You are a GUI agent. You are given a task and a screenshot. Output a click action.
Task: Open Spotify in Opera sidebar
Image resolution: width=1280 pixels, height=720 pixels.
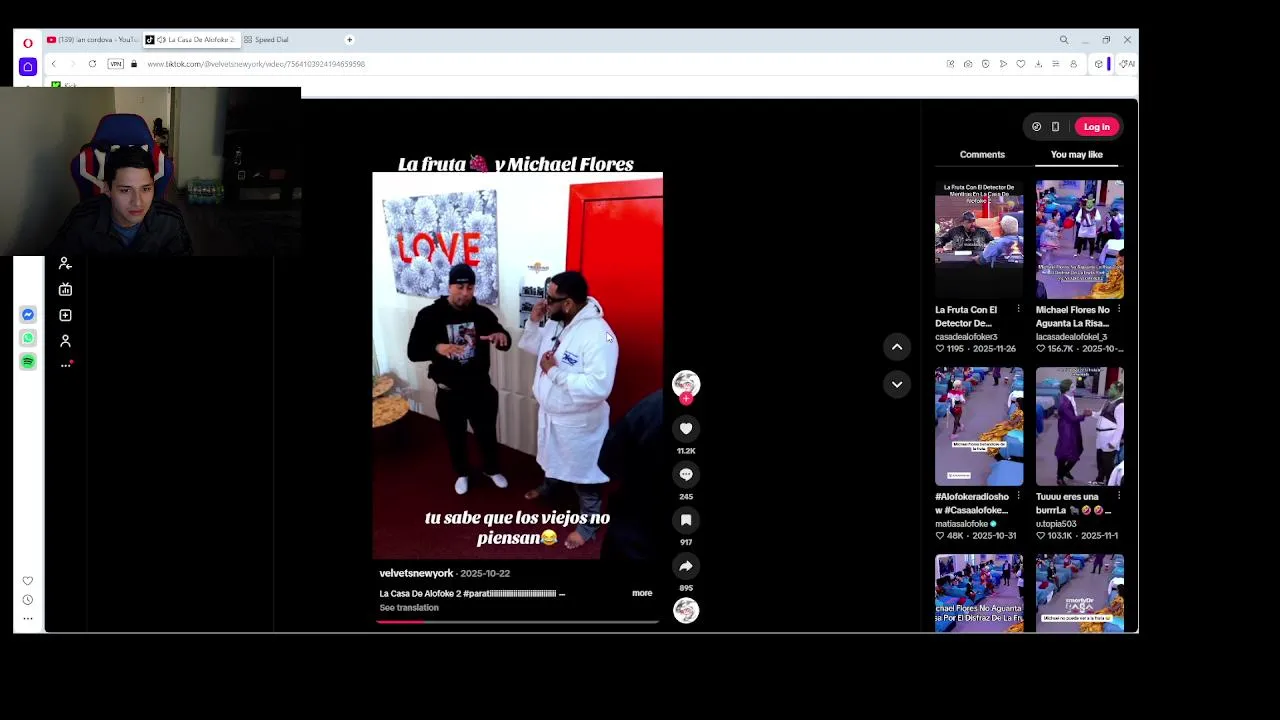coord(28,361)
